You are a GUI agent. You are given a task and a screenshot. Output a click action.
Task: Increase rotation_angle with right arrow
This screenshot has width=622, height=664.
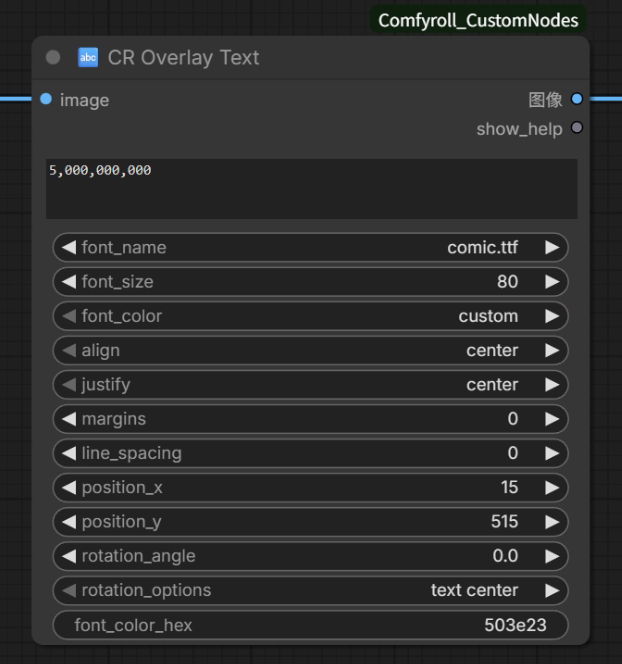click(552, 556)
